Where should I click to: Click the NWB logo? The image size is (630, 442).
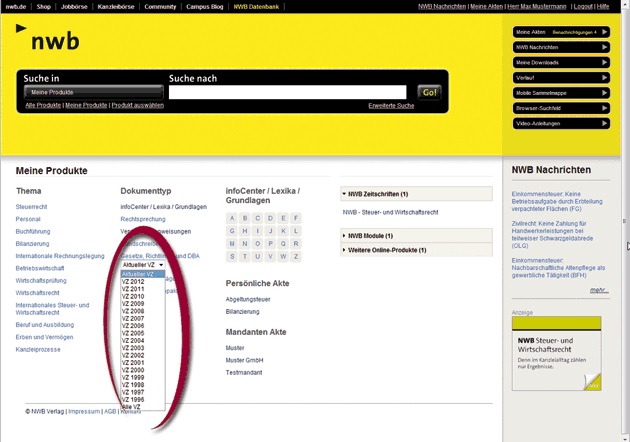[x=50, y=40]
